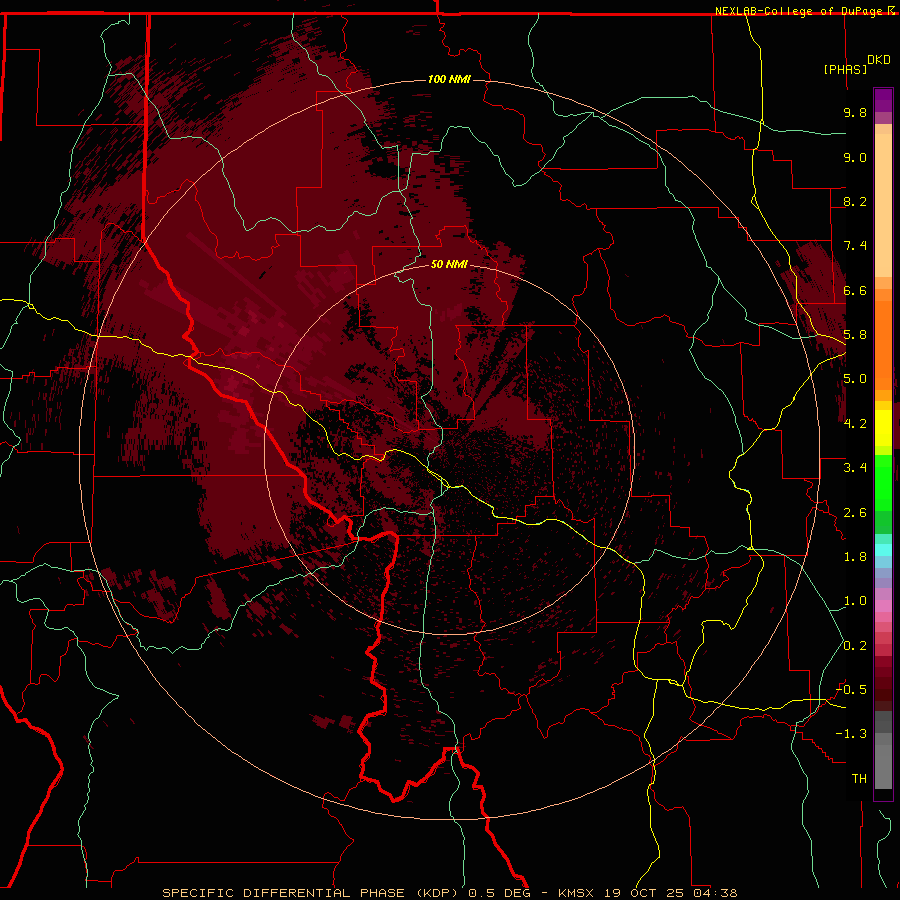Click the -1.3 scale value

[852, 734]
